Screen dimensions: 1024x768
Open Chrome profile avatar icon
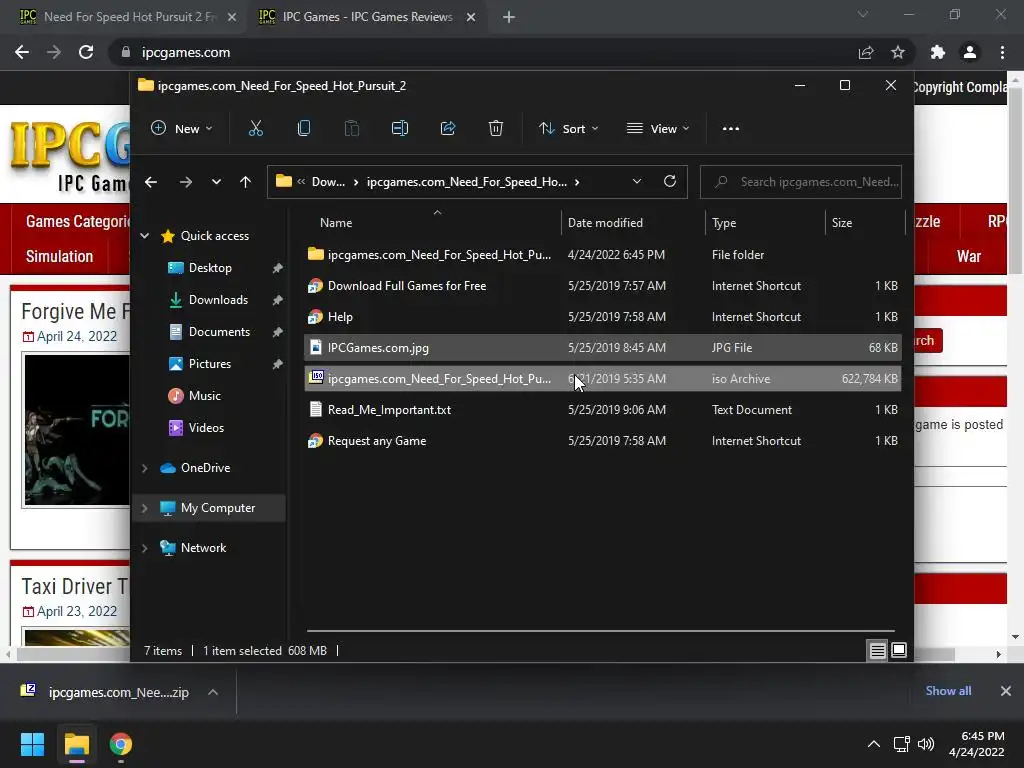[x=970, y=52]
